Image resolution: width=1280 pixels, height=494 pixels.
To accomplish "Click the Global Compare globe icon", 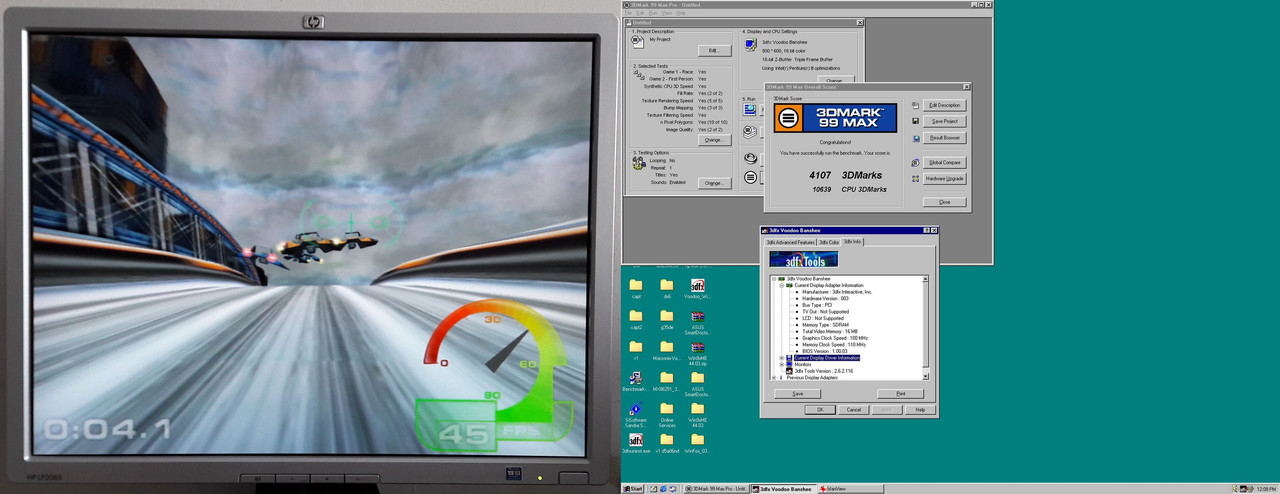I will [916, 163].
